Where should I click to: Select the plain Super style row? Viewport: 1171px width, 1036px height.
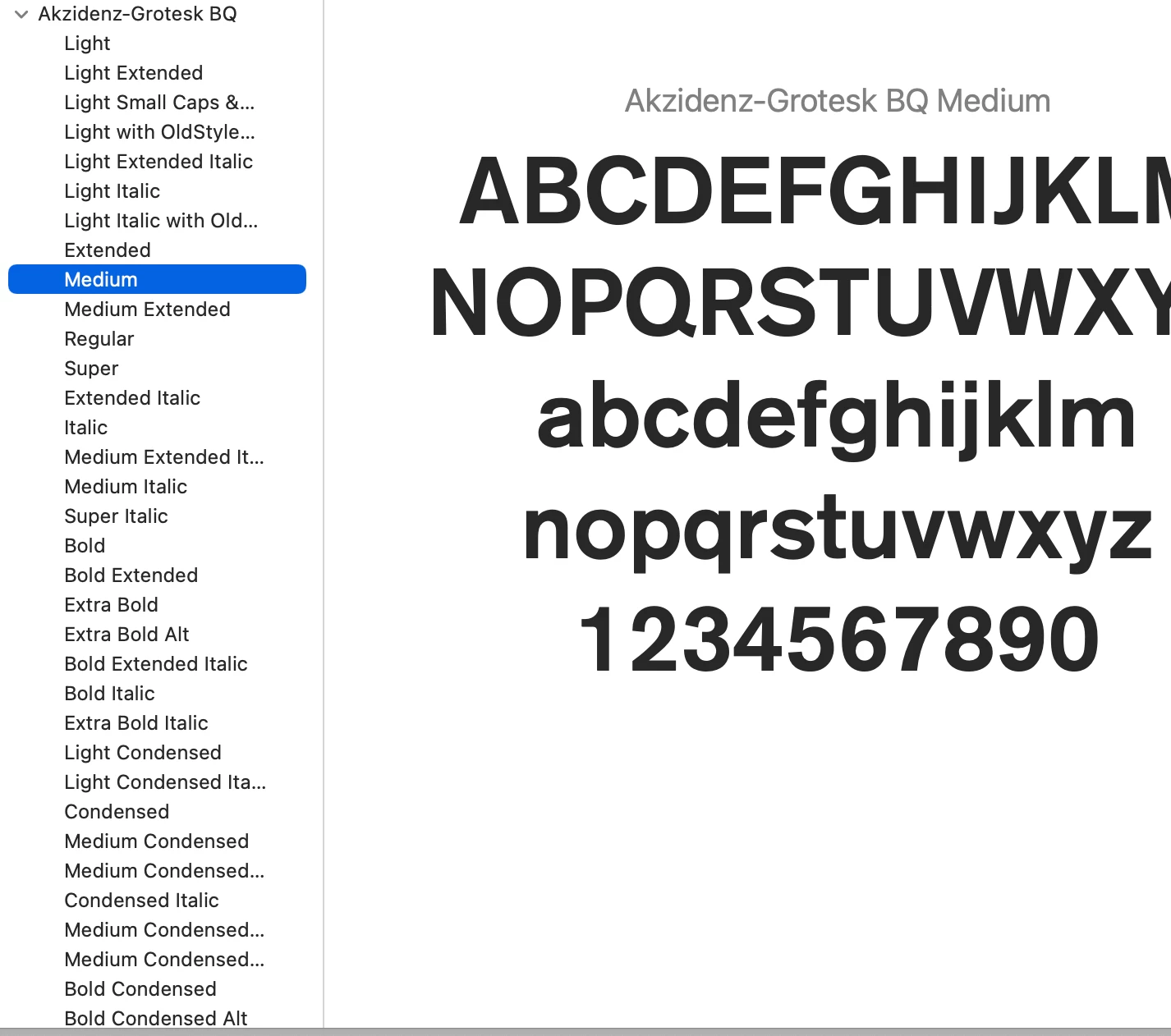point(157,369)
